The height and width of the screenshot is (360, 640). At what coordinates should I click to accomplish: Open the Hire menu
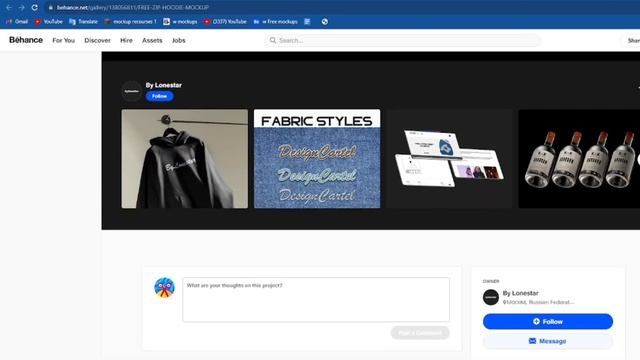[x=127, y=40]
